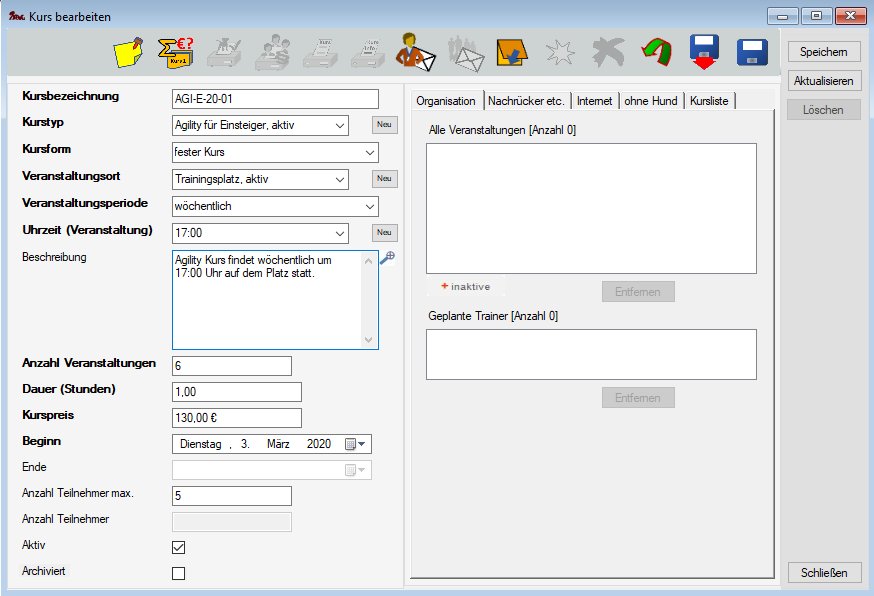Toggle the inaktive filter under Veranstaltungen
Screen dimensions: 874x596
coord(464,286)
